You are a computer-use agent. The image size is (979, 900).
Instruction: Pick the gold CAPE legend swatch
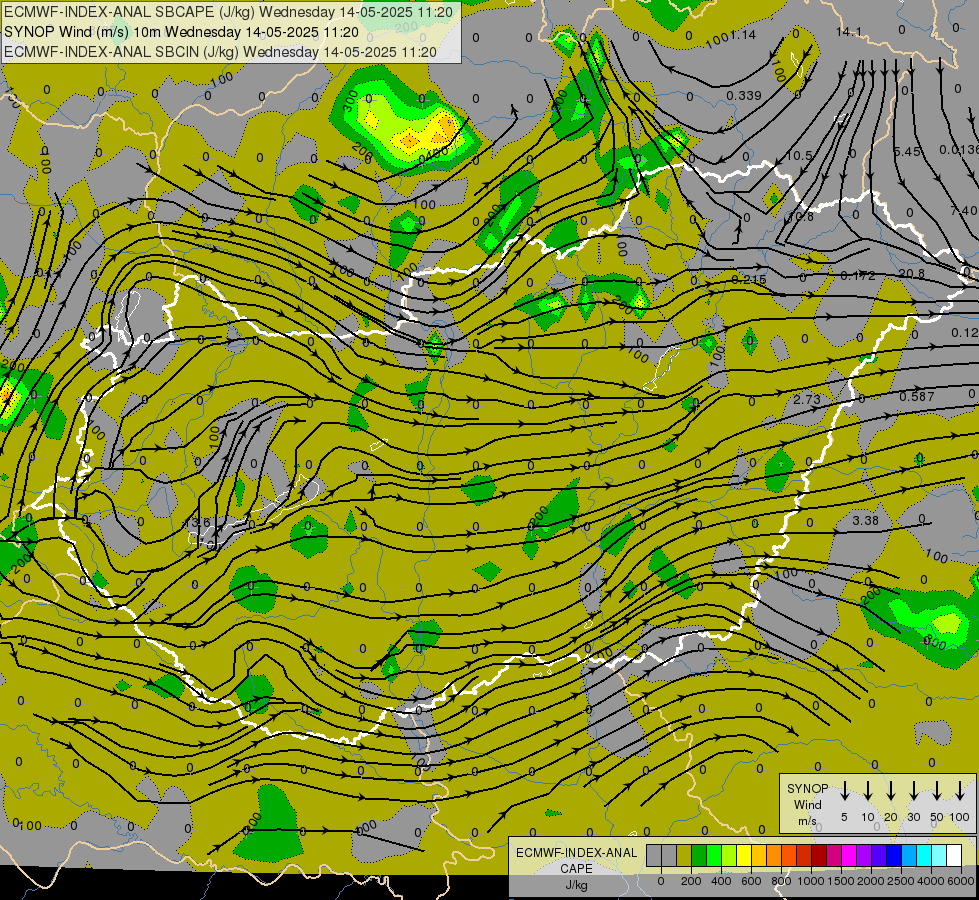coord(759,856)
